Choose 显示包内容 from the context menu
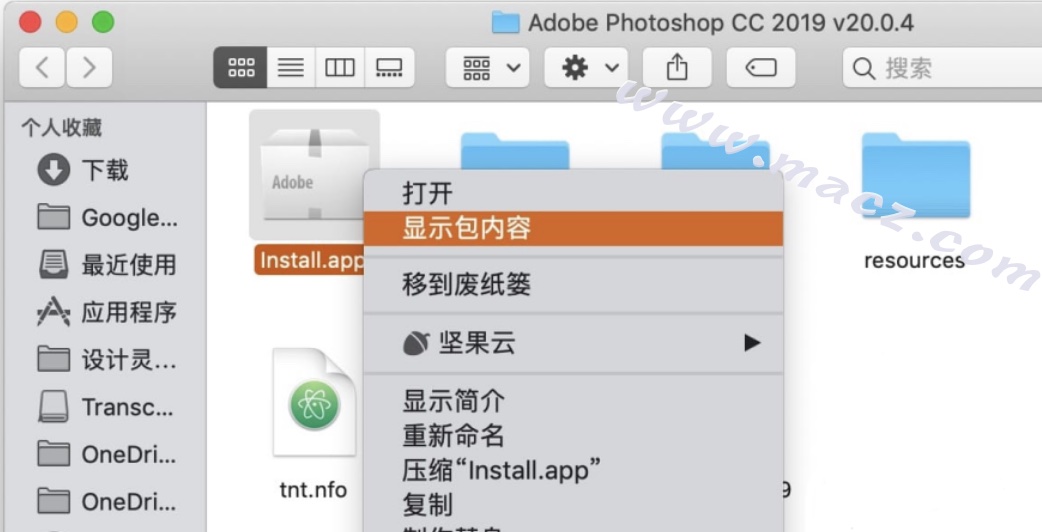1042x532 pixels. [x=573, y=228]
